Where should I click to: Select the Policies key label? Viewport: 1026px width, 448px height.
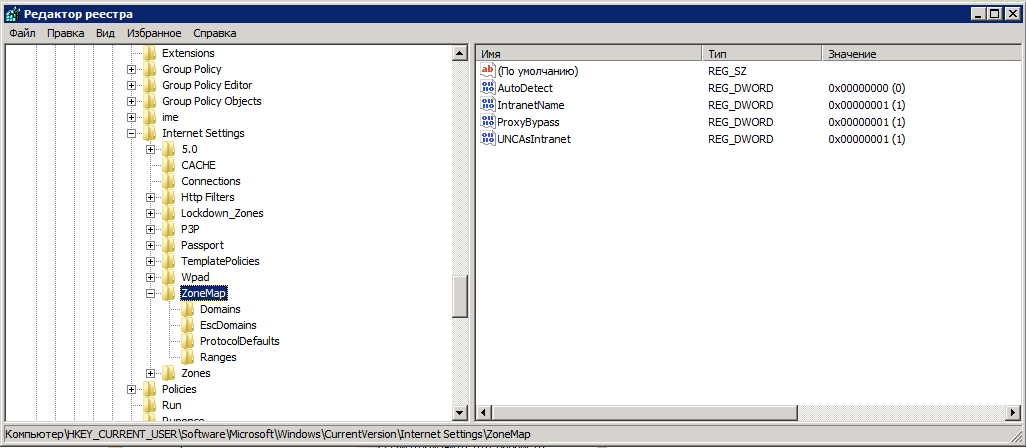(179, 389)
